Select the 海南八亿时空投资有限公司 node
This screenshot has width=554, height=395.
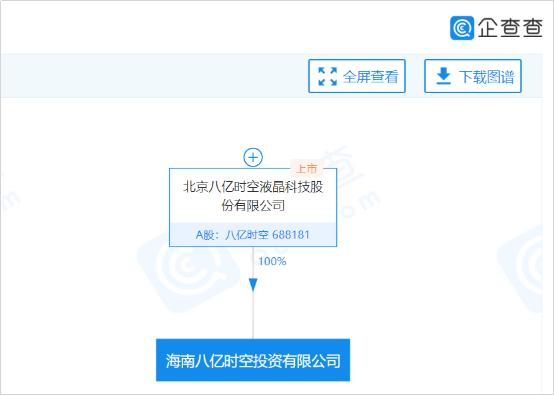click(x=253, y=360)
